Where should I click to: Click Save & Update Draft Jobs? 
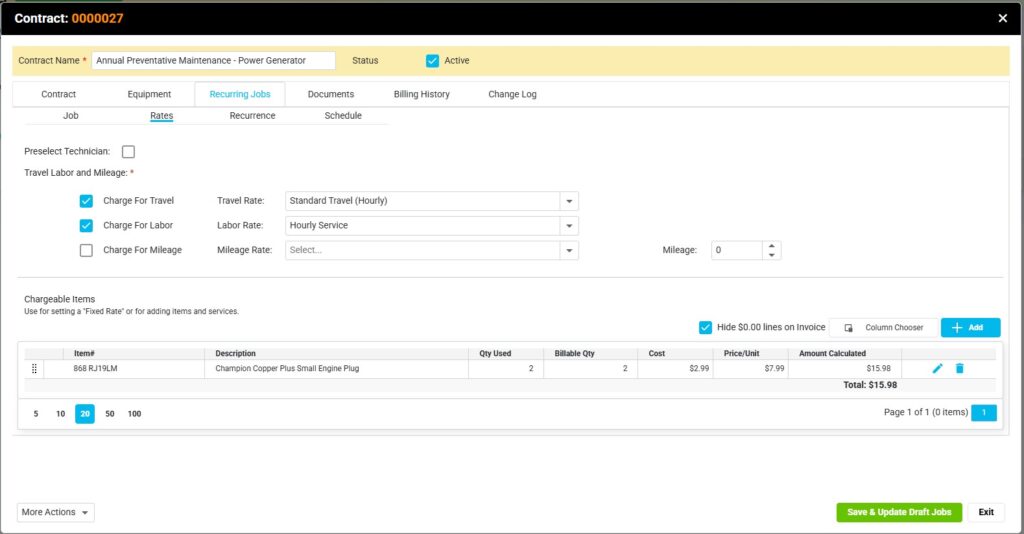pos(899,512)
